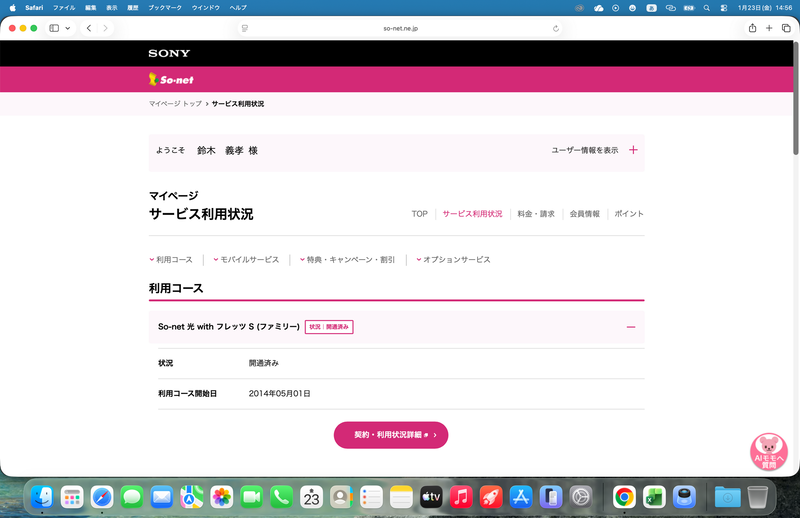Viewport: 800px width, 518px height.
Task: Click menu bar clock 1月23日(金) 14:56
Action: (765, 8)
